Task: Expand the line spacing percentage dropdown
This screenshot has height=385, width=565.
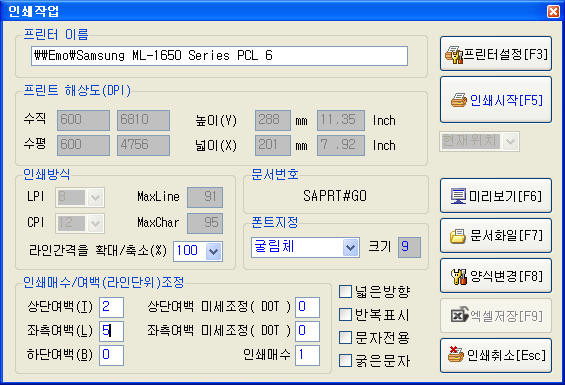Action: 214,251
